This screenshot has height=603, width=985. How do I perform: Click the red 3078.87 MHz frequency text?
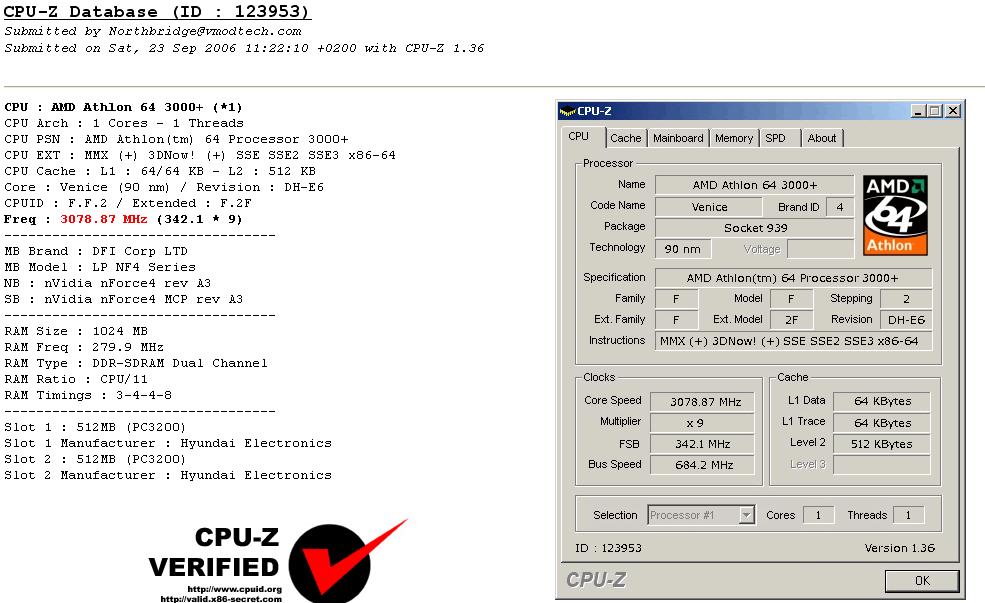pos(104,219)
